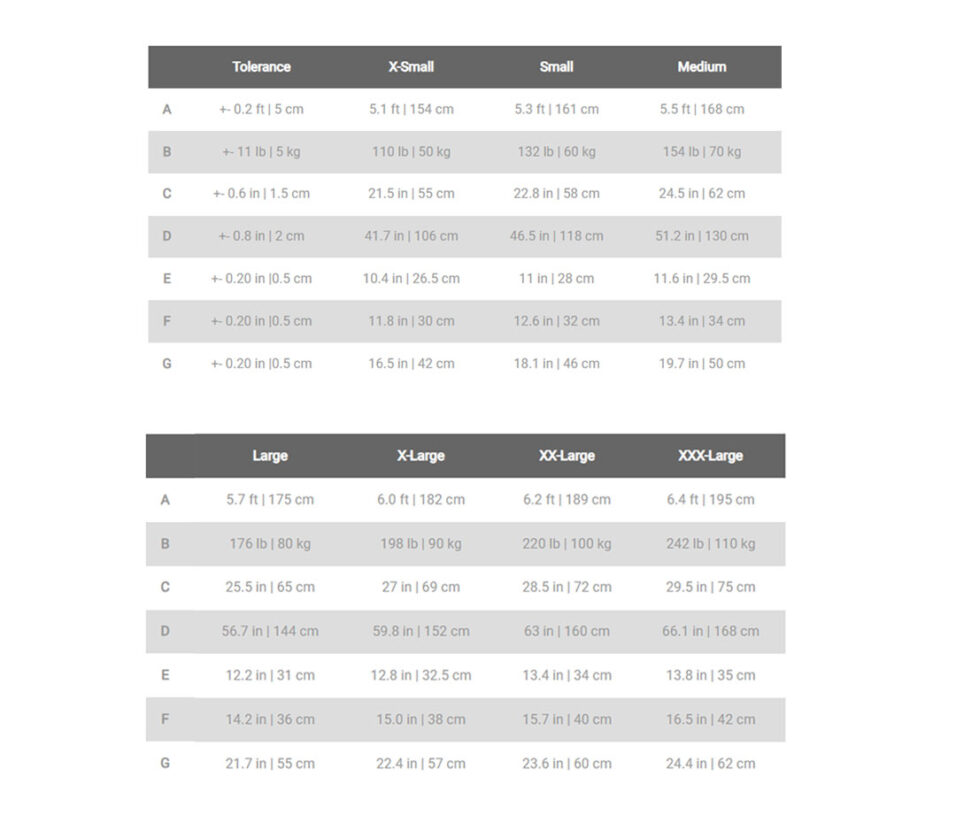Screen dimensions: 956x838
Task: Select the X-Small column header
Action: [411, 66]
